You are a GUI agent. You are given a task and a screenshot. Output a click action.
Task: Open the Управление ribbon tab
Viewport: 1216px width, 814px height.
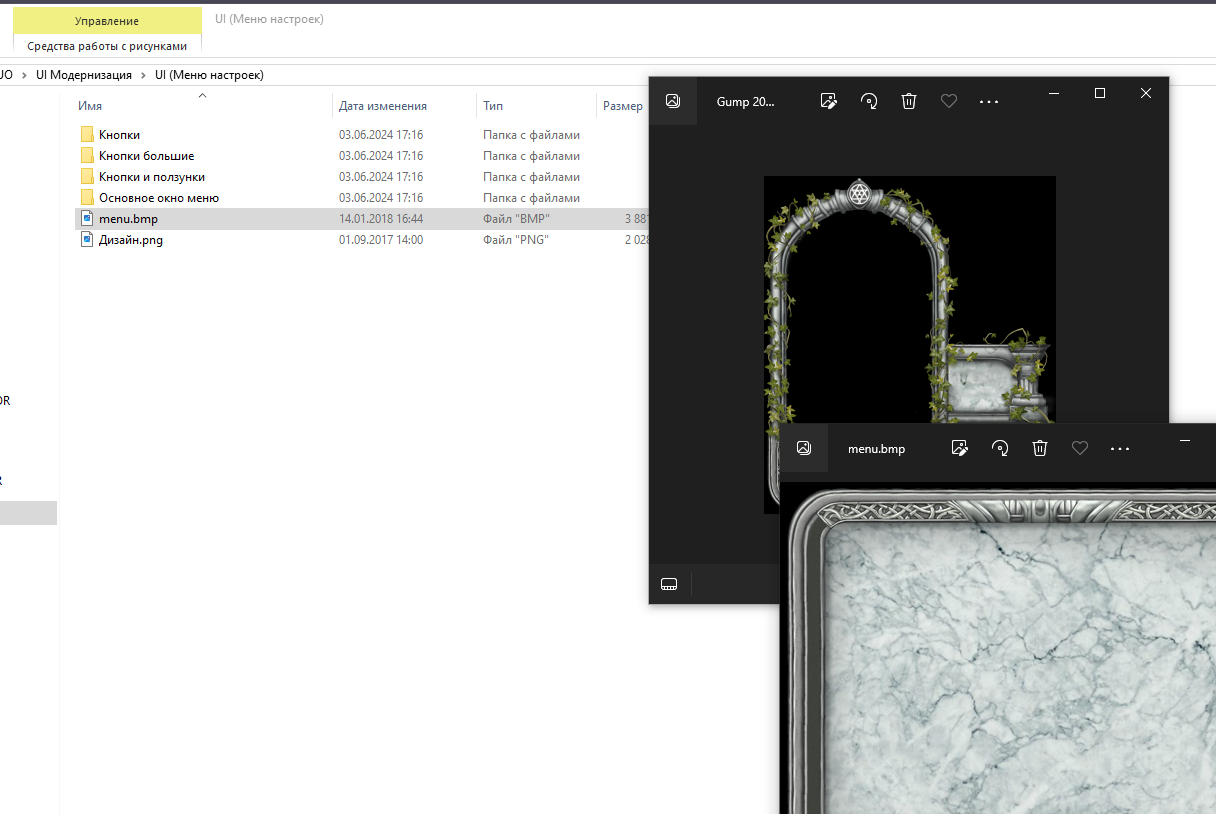pyautogui.click(x=107, y=21)
